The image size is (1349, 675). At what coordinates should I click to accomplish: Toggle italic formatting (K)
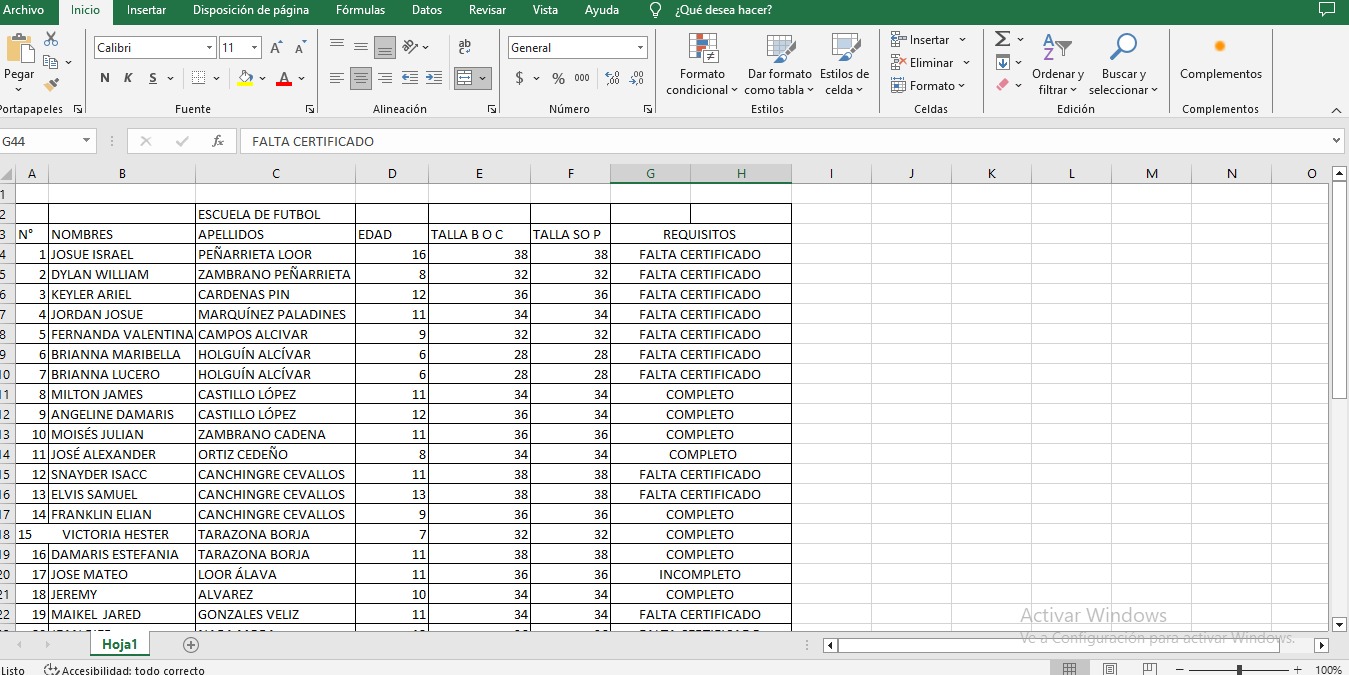pos(128,78)
